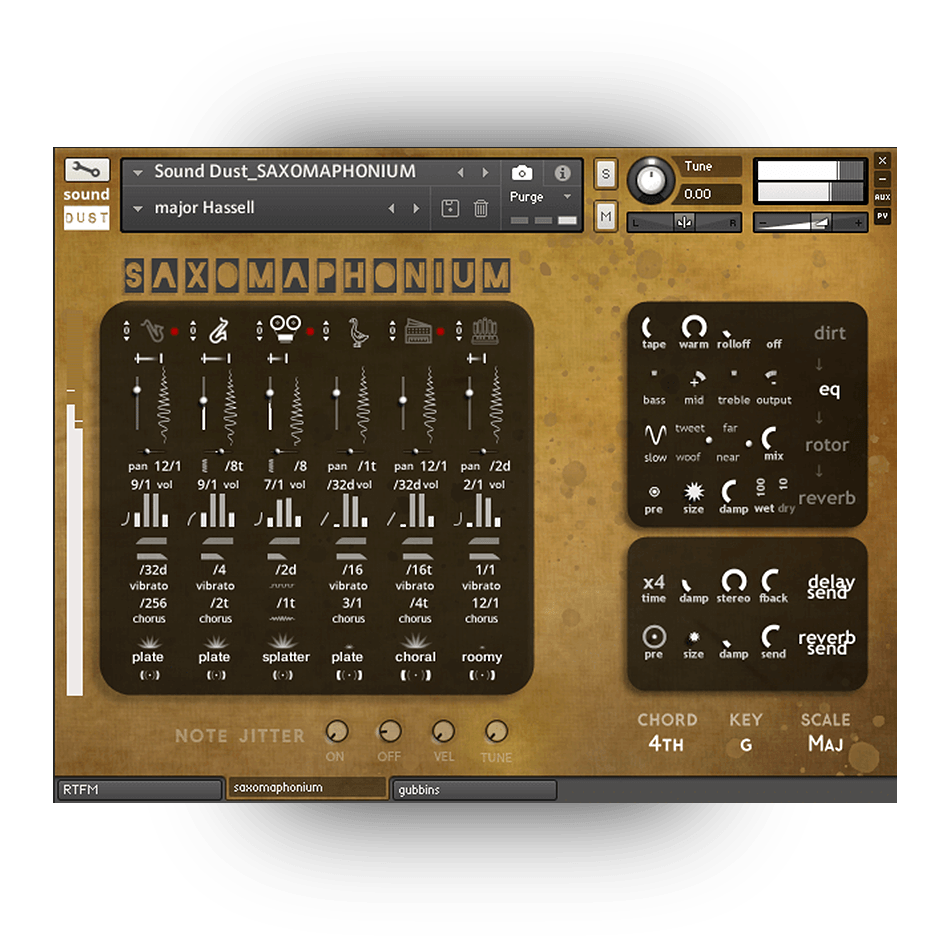Click the first channel plate reverb icon
The image size is (950, 950).
(x=150, y=642)
